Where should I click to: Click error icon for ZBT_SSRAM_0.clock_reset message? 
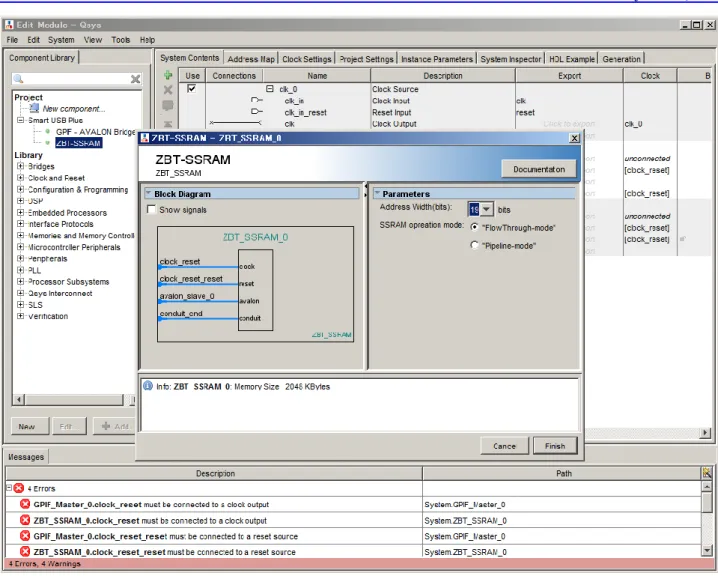(x=25, y=521)
